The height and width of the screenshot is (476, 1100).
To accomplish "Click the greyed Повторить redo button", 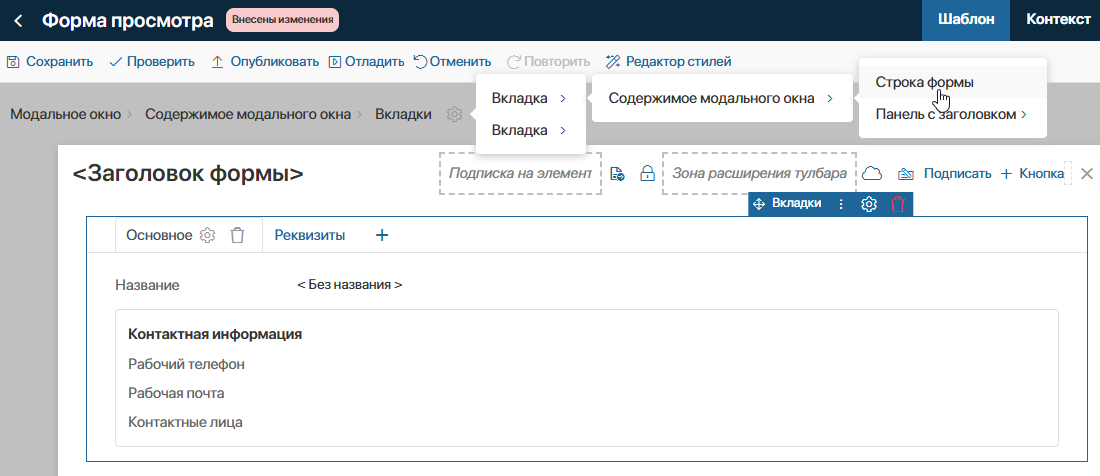I will (548, 62).
